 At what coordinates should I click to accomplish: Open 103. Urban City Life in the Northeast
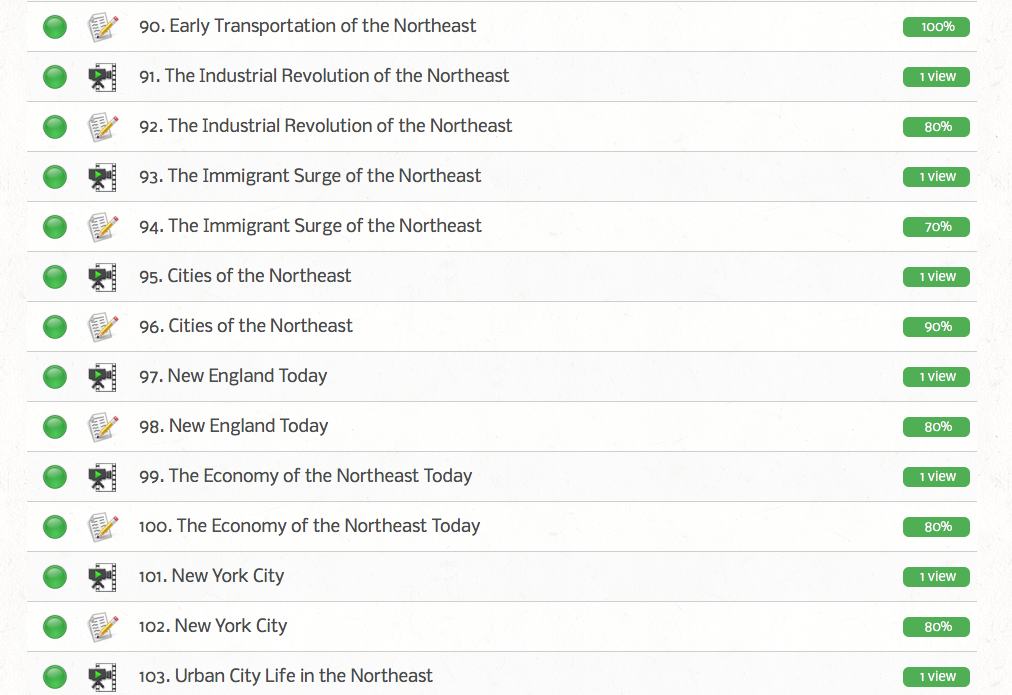pos(286,676)
